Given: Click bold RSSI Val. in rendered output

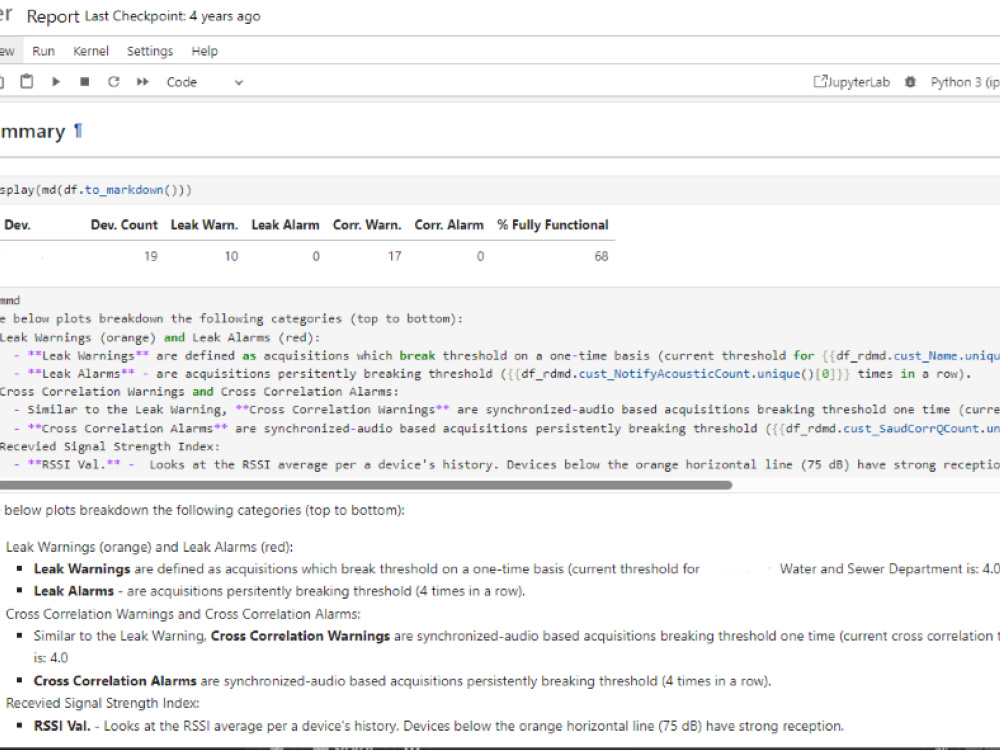Looking at the screenshot, I should [x=62, y=726].
